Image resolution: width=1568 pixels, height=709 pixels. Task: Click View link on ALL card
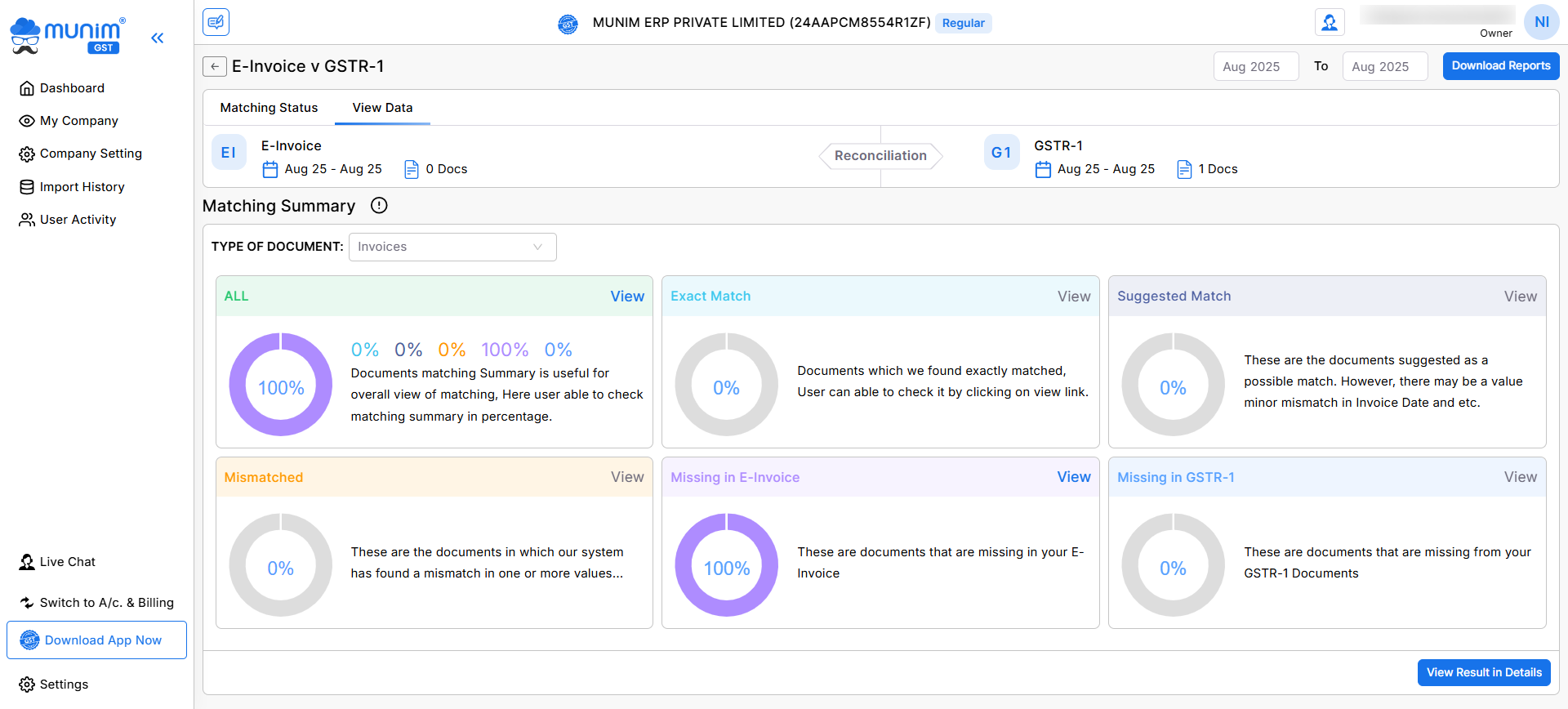tap(627, 297)
